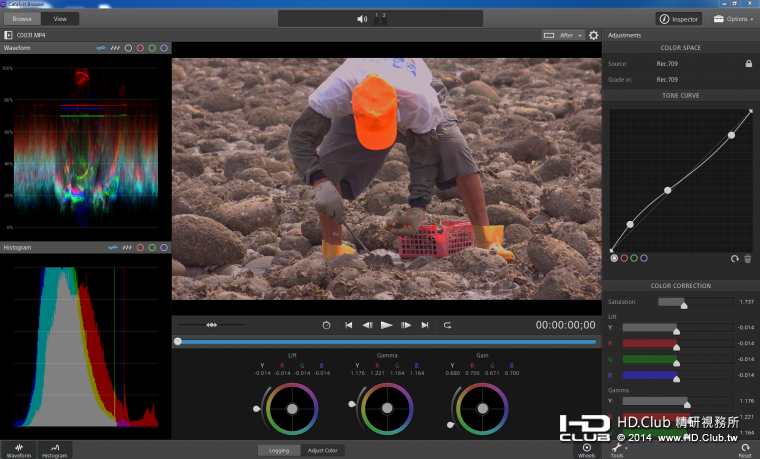Click the speaker volume icon
This screenshot has width=760, height=459.
[362, 19]
